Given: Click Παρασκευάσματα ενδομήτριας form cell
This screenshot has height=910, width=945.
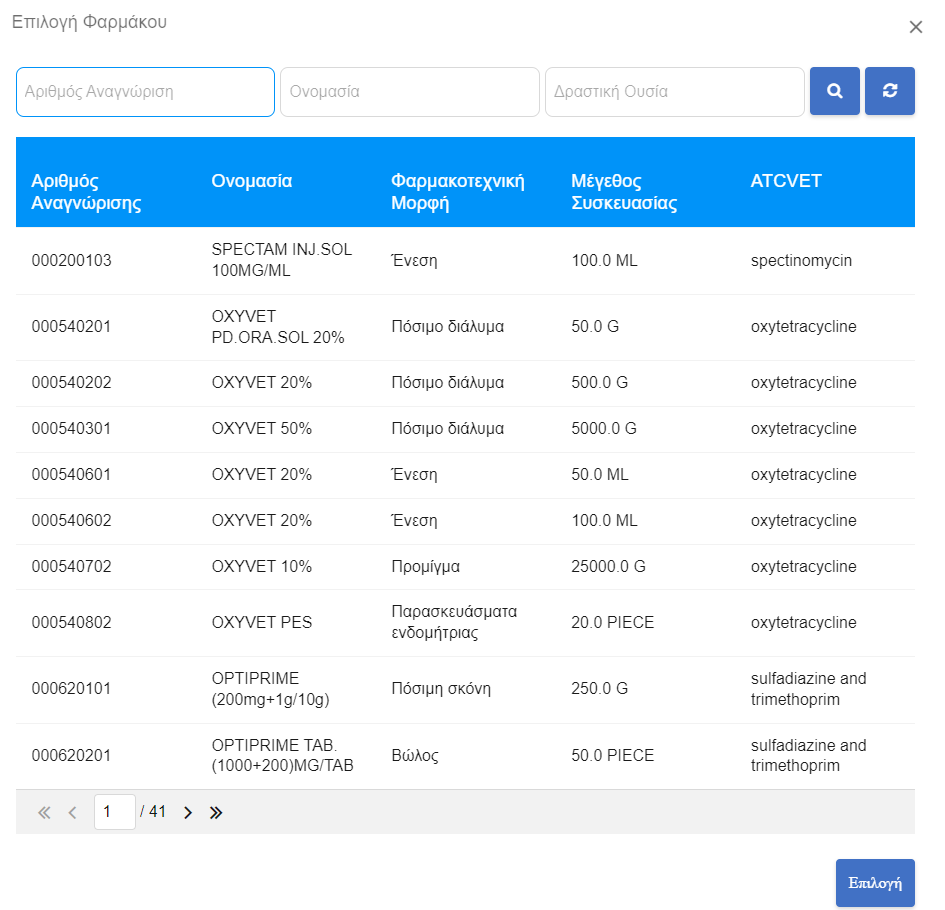Looking at the screenshot, I should [454, 622].
